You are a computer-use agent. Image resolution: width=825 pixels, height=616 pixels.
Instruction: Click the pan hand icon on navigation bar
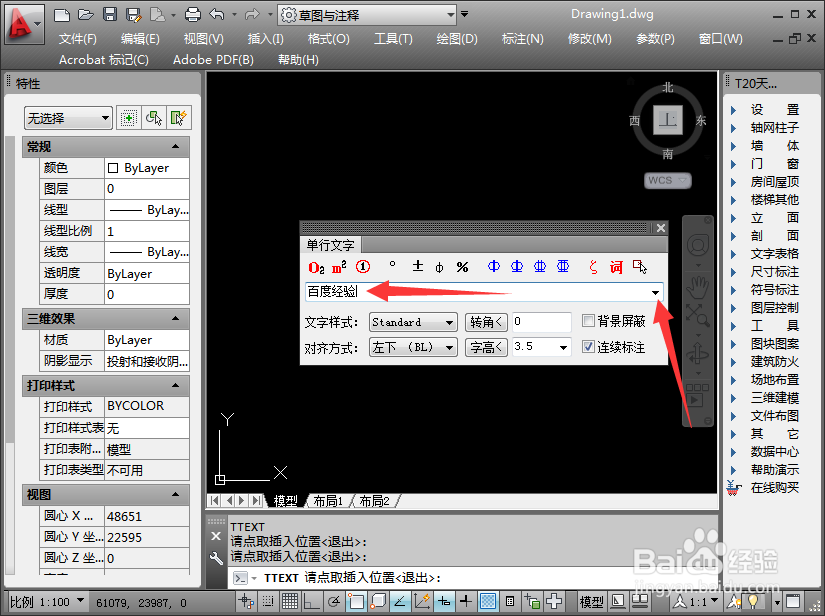coord(698,287)
